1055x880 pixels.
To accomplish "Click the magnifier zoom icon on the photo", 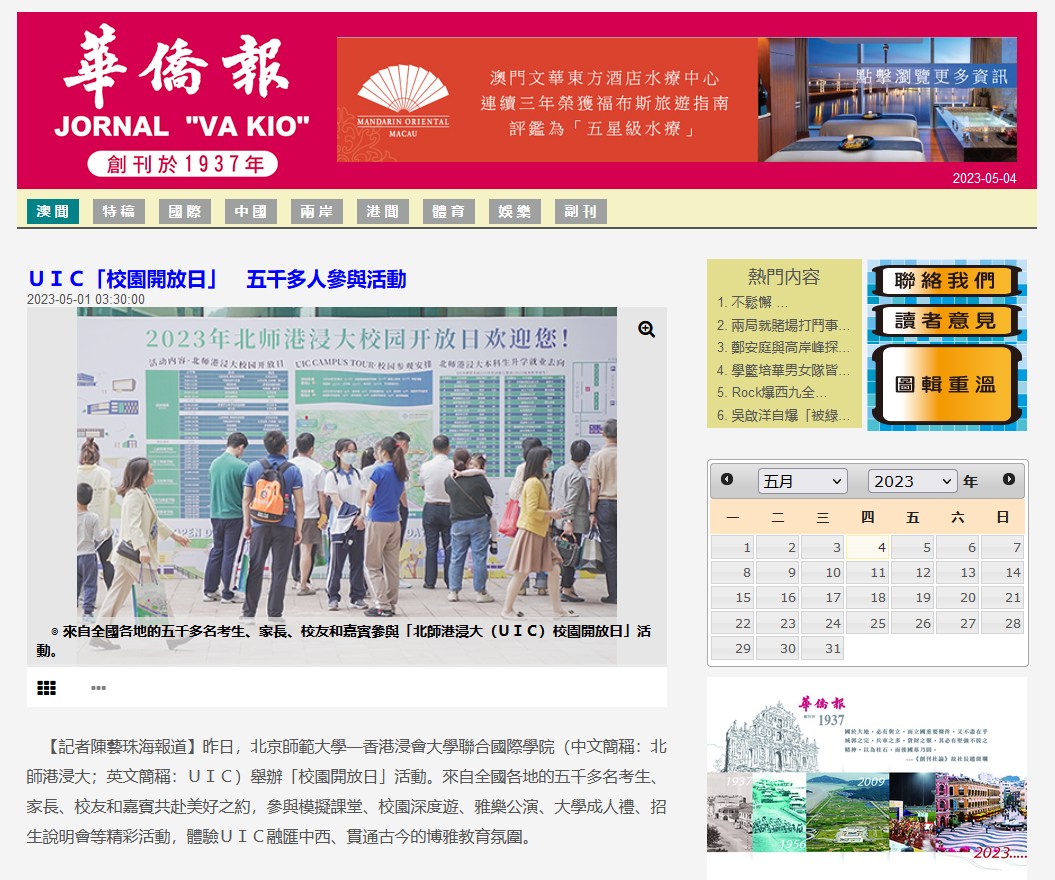I will 647,329.
